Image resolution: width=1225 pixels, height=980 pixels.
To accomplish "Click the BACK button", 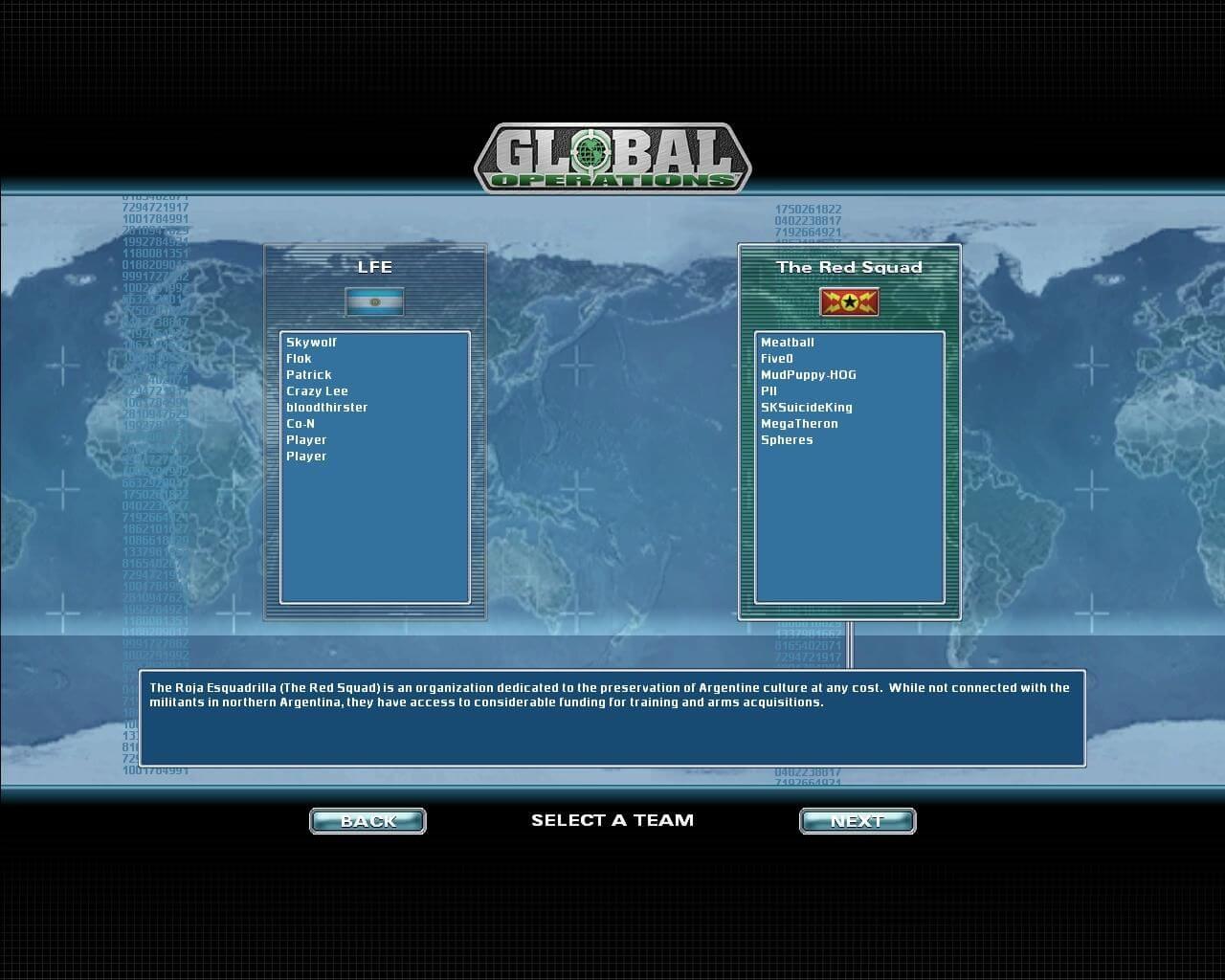I will coord(367,821).
